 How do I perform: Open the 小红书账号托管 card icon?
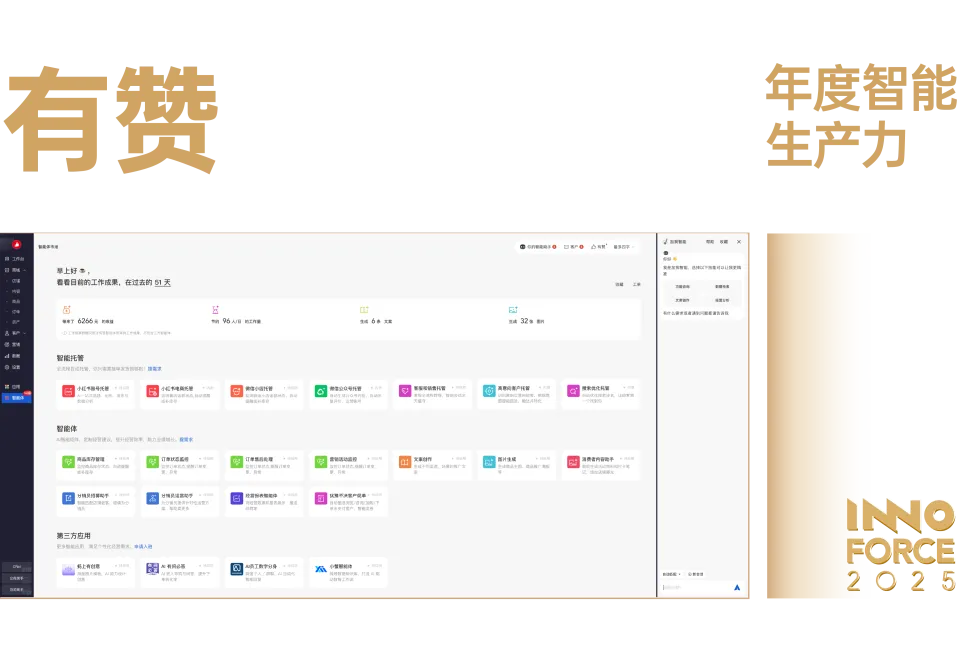point(68,392)
